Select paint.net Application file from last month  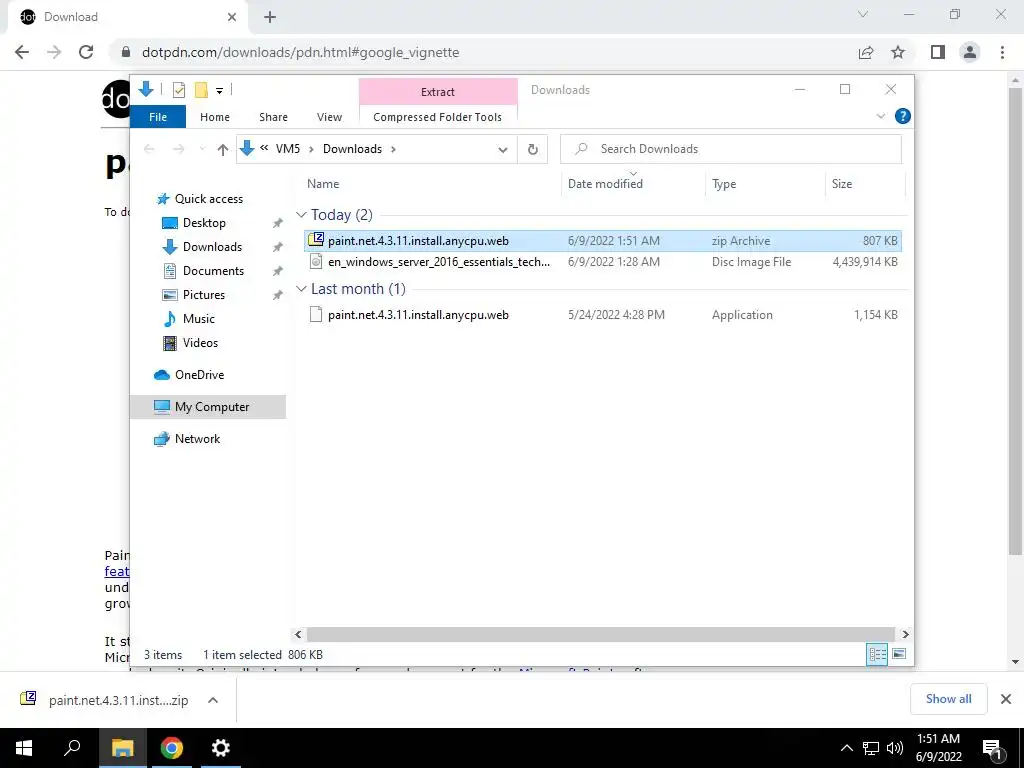pyautogui.click(x=603, y=315)
